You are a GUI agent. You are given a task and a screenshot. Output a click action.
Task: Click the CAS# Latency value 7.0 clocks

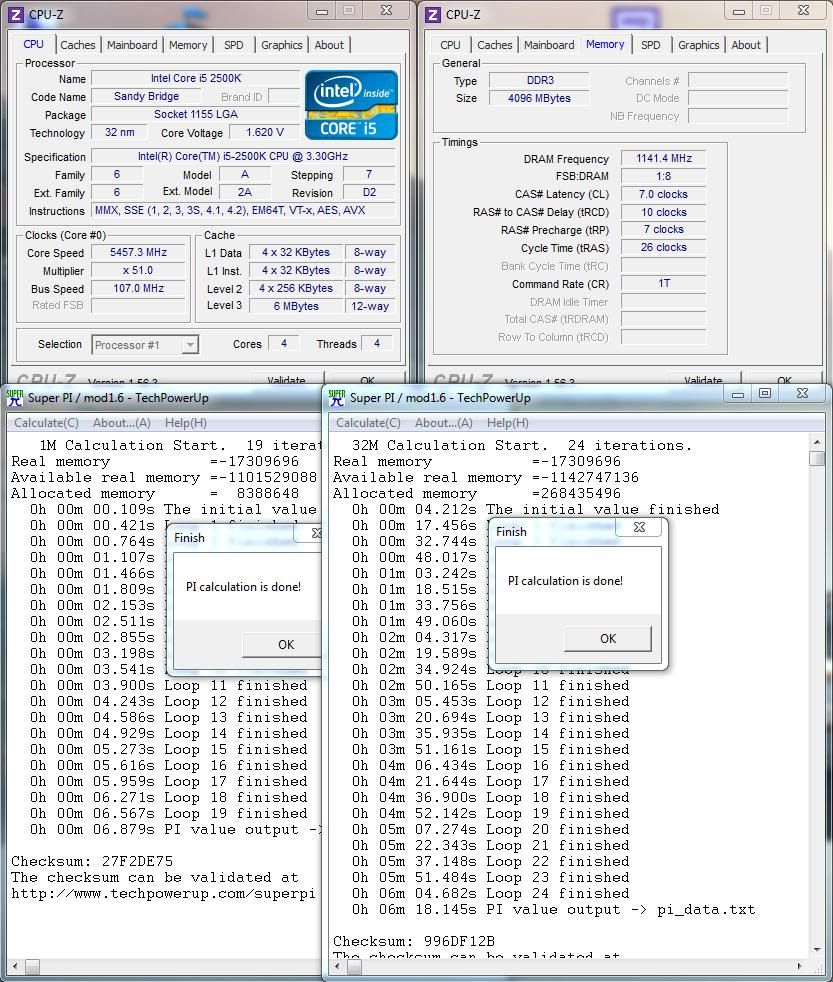click(664, 194)
